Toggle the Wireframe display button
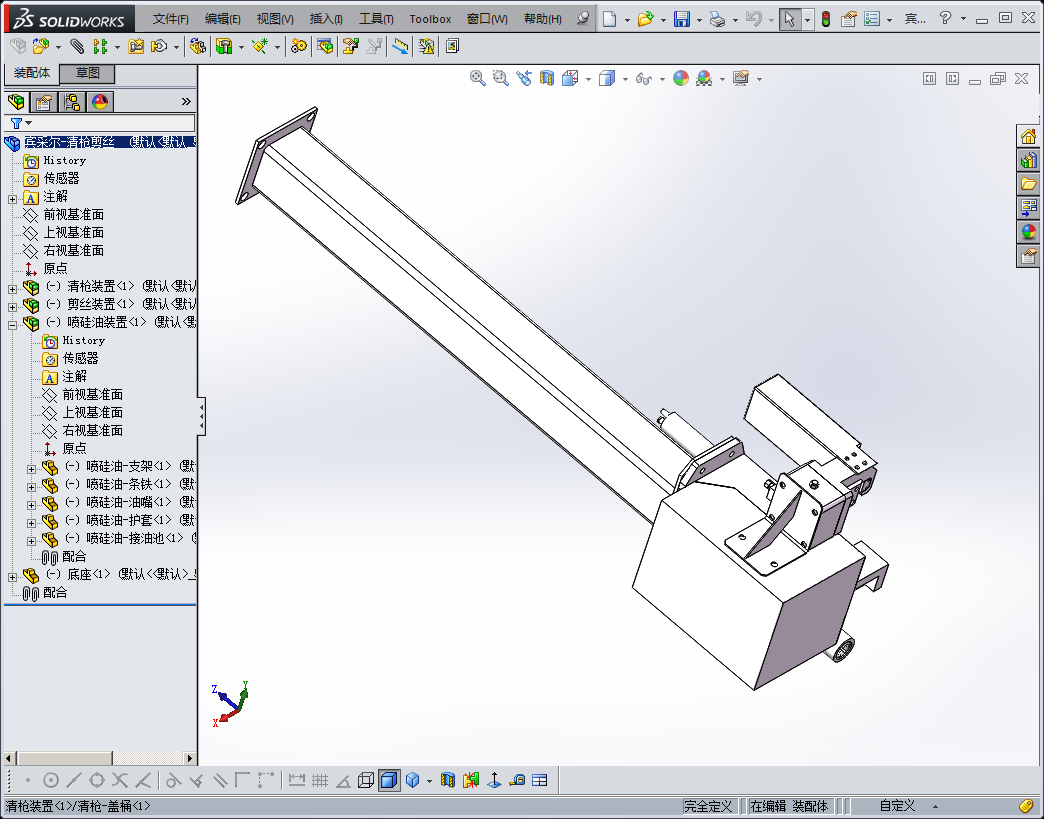The image size is (1044, 819). pos(366,780)
